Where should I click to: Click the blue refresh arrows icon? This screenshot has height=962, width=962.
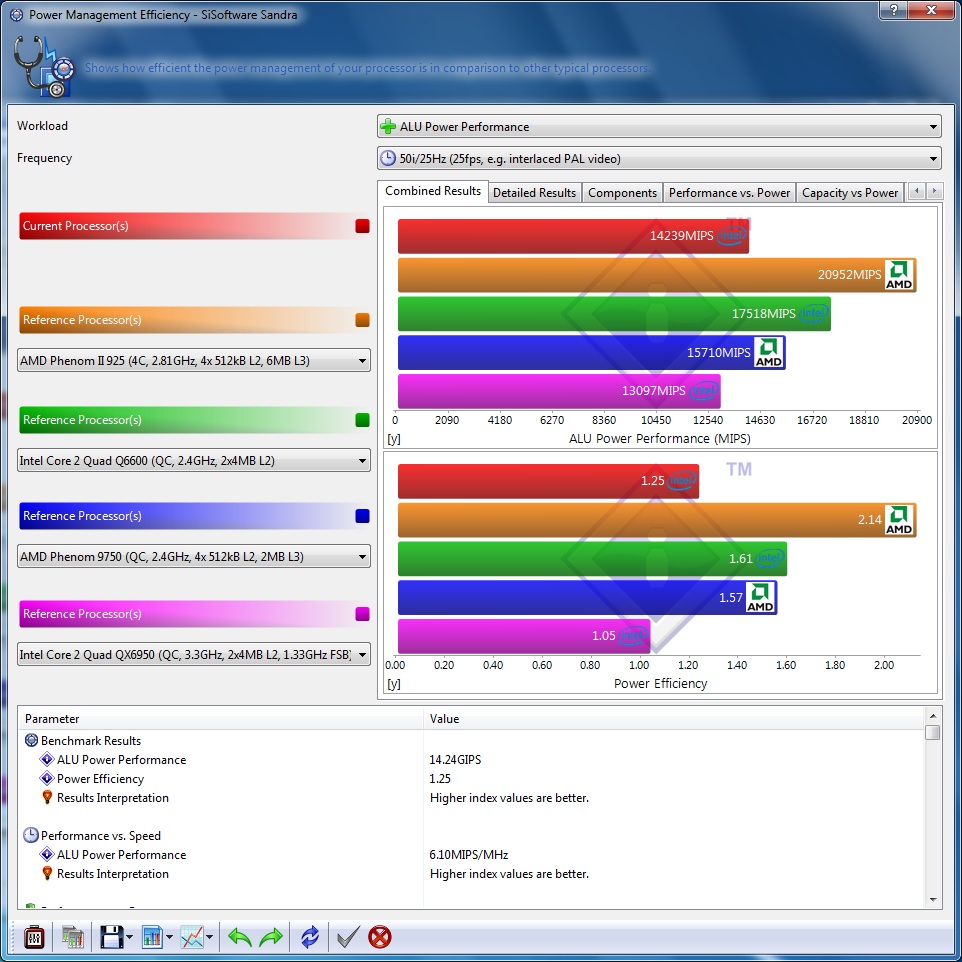pos(310,937)
